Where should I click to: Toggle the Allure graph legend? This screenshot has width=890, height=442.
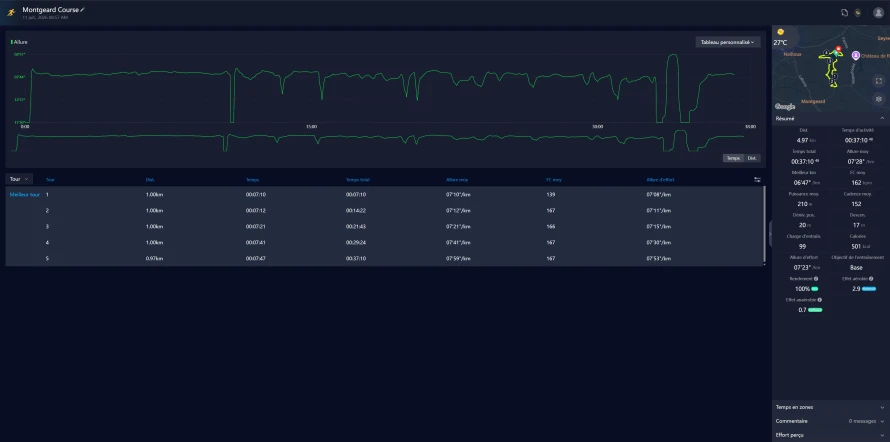tap(19, 42)
